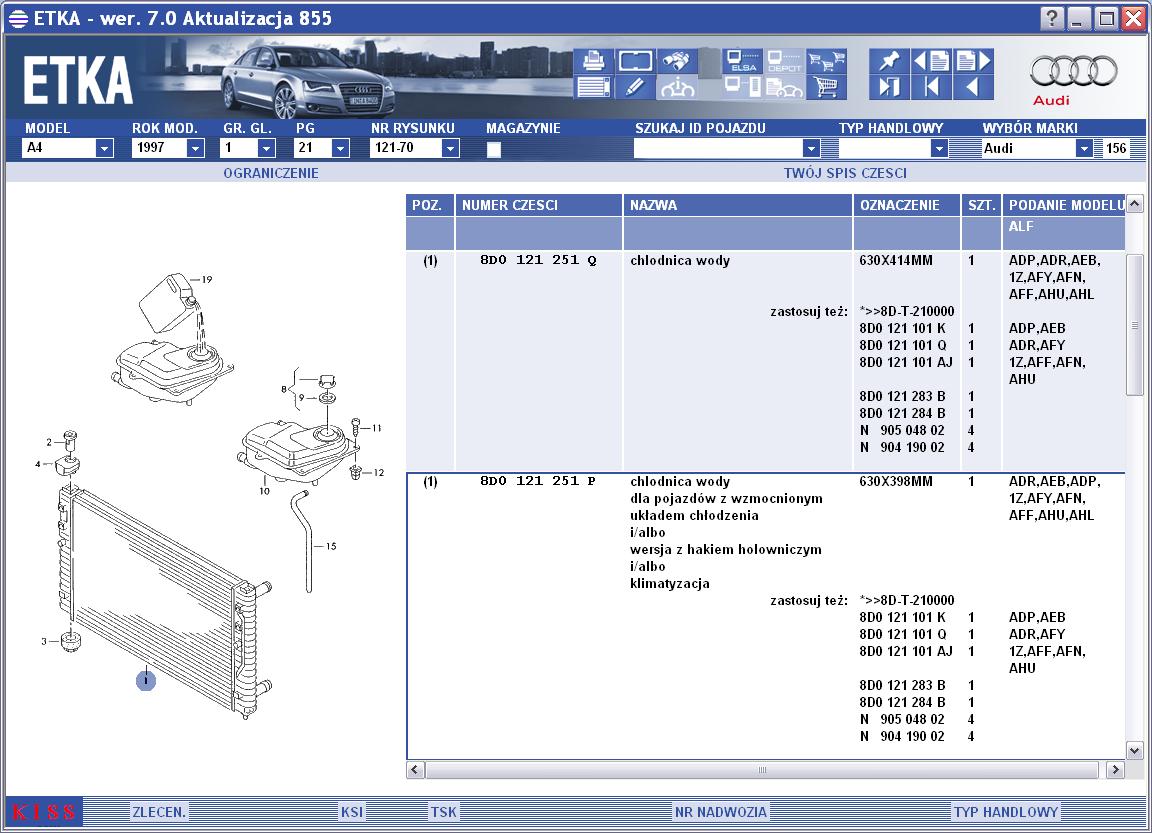Click the 630X398MM designation cell
Viewport: 1152px width, 833px height.
point(896,481)
